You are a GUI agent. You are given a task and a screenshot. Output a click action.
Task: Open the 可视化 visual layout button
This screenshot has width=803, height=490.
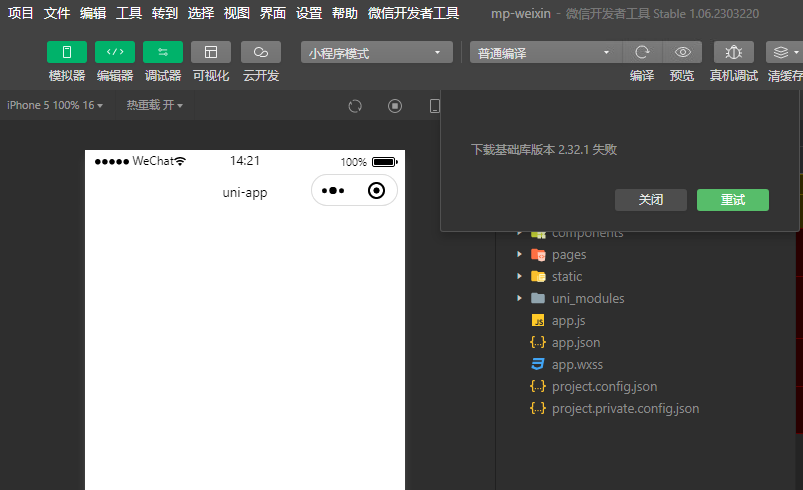[x=211, y=52]
